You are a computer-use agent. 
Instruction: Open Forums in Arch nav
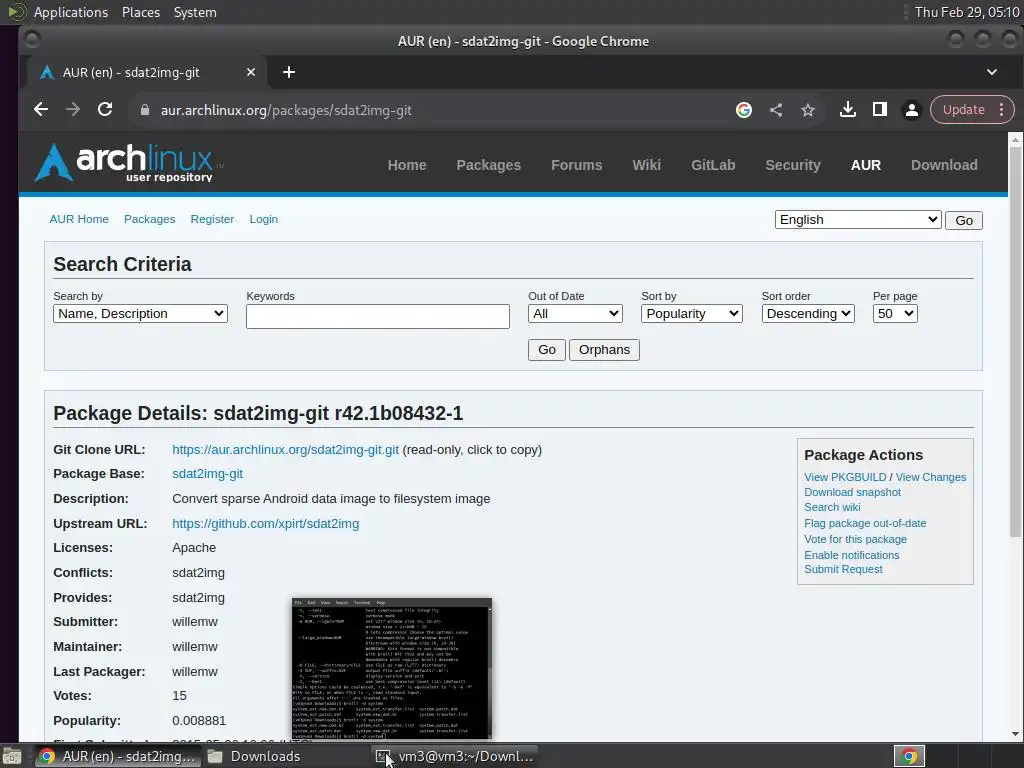(x=577, y=165)
